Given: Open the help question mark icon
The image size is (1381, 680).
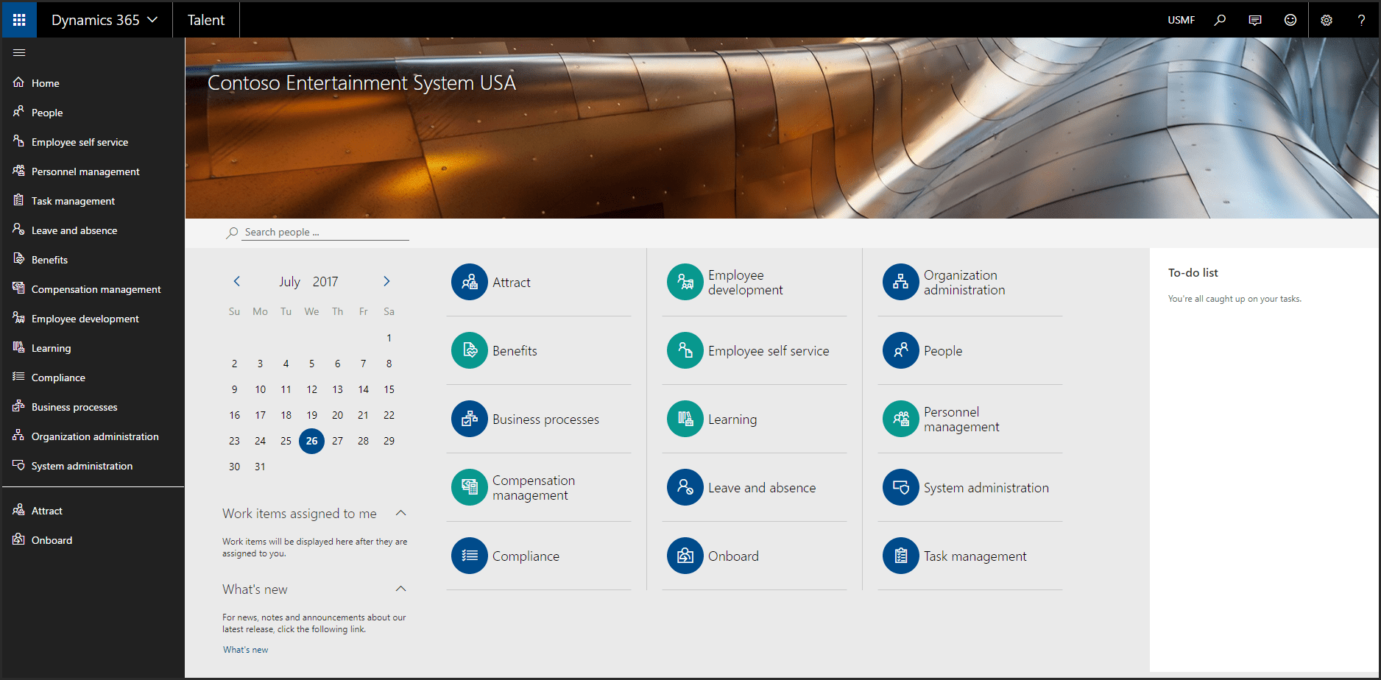Looking at the screenshot, I should [x=1361, y=20].
